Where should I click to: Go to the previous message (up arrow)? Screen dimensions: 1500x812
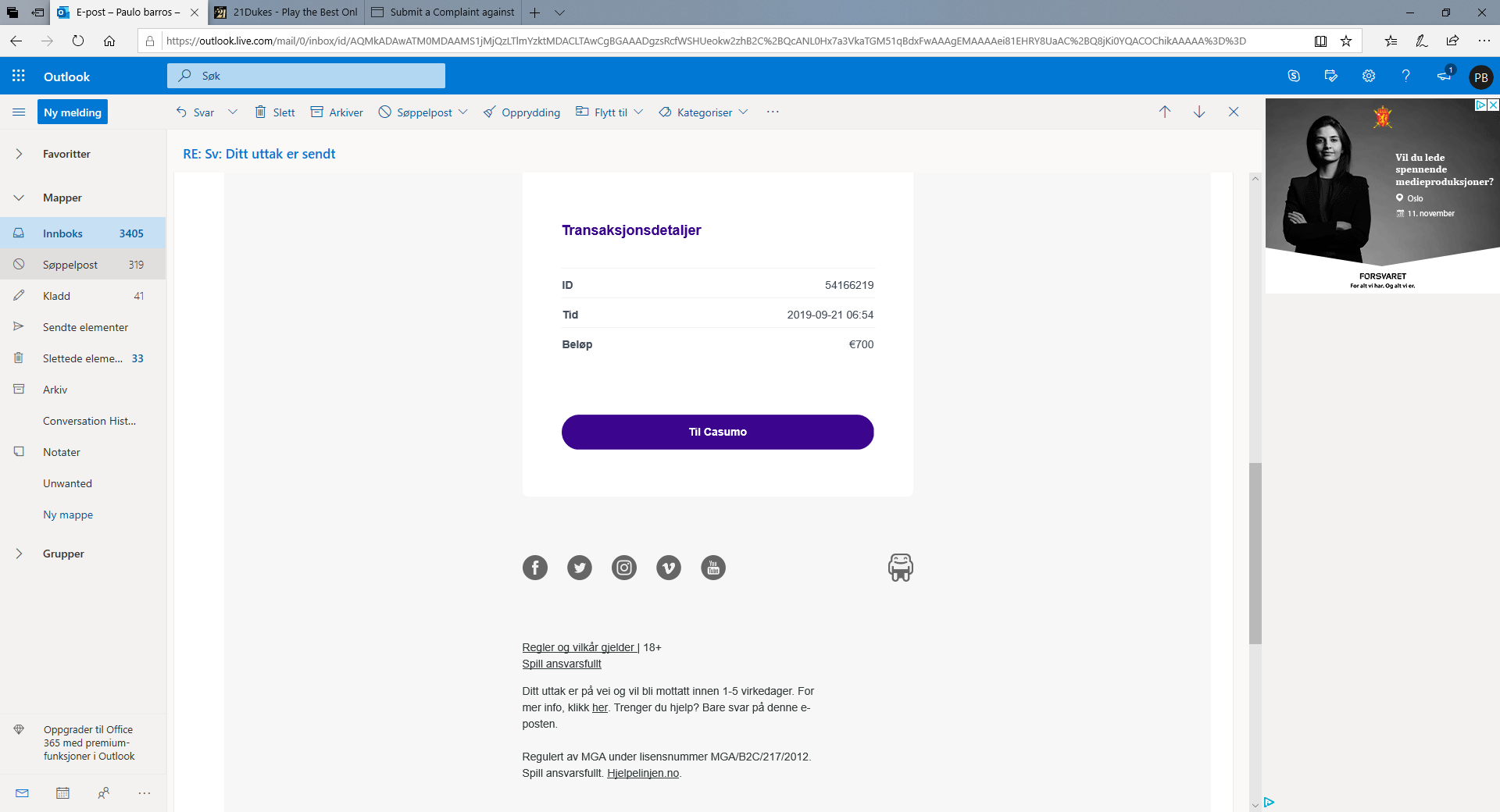click(x=1165, y=112)
